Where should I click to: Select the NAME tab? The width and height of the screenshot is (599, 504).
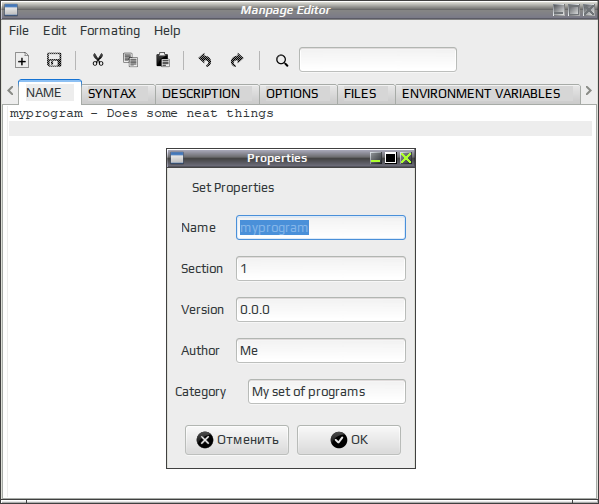tap(50, 92)
